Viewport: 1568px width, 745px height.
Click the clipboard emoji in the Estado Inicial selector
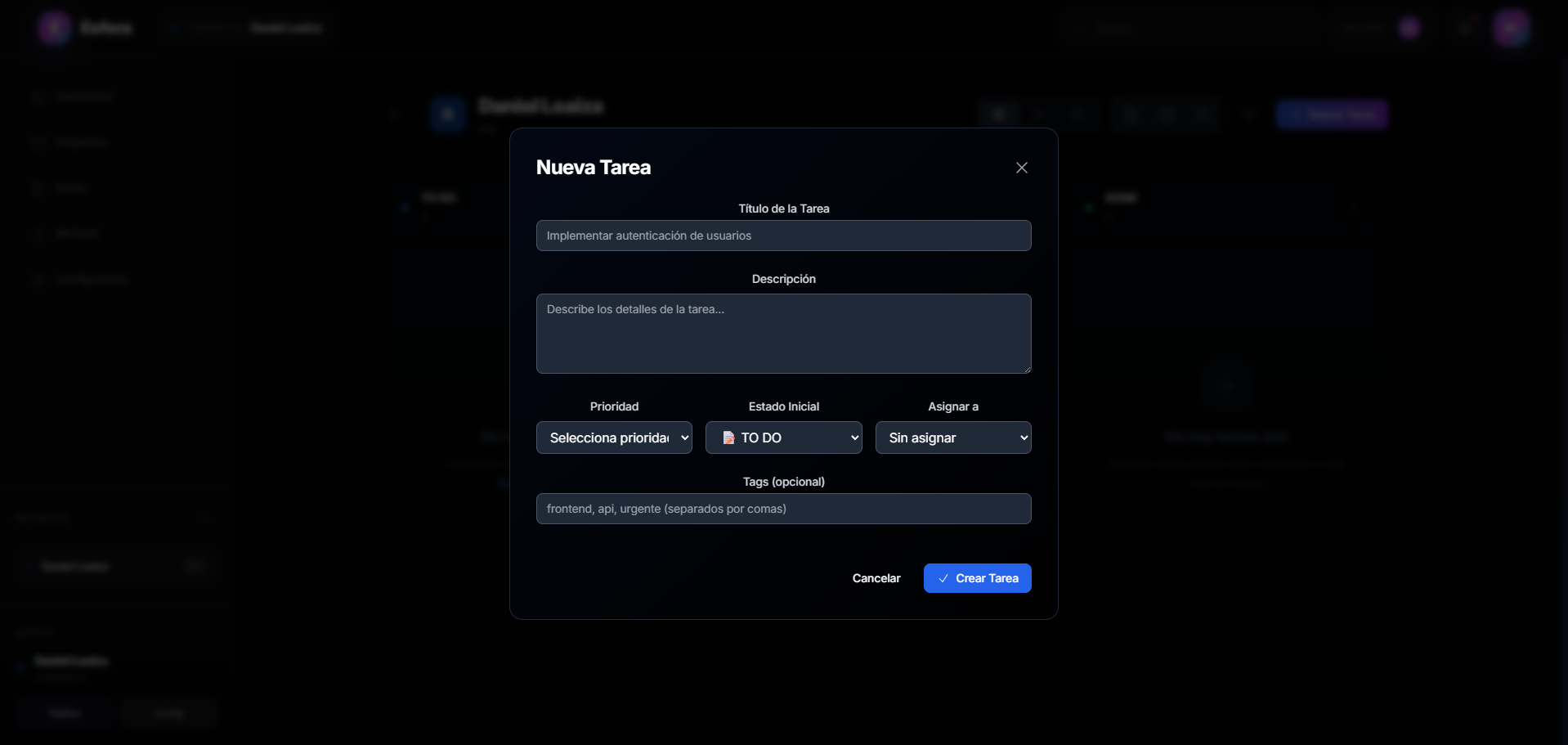coord(728,438)
